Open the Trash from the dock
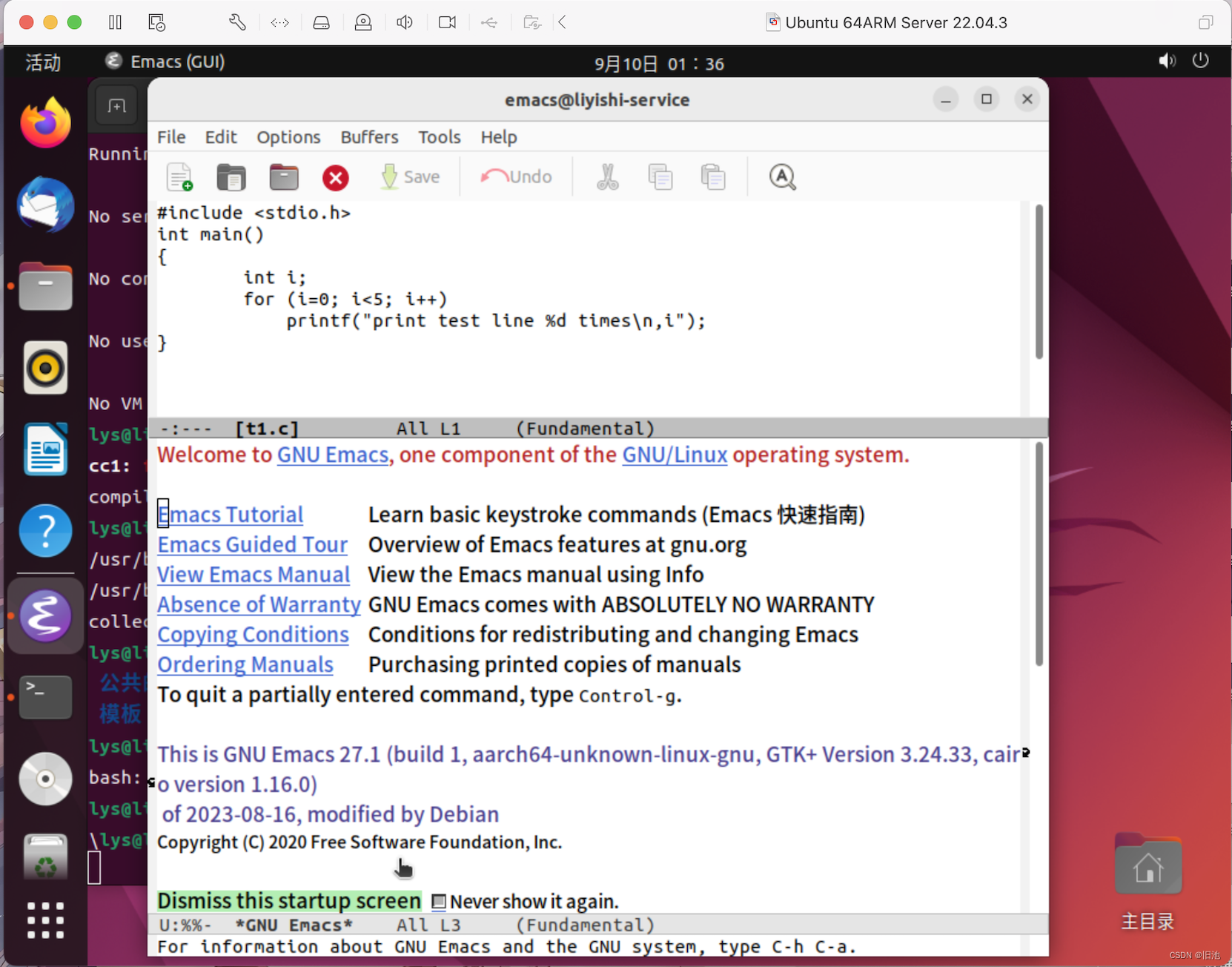 (x=45, y=858)
